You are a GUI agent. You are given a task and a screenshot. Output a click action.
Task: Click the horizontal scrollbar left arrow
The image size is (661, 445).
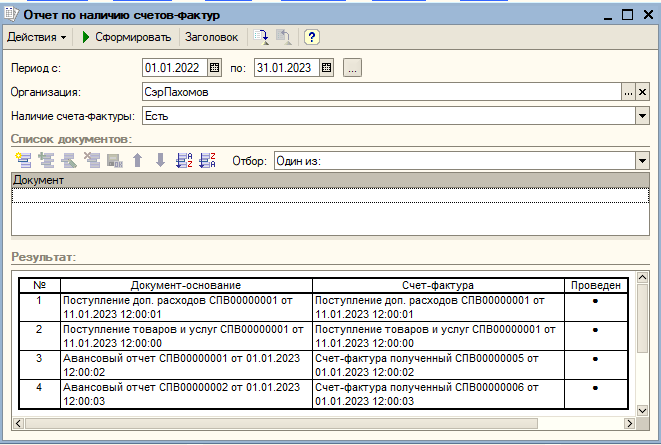tap(18, 423)
